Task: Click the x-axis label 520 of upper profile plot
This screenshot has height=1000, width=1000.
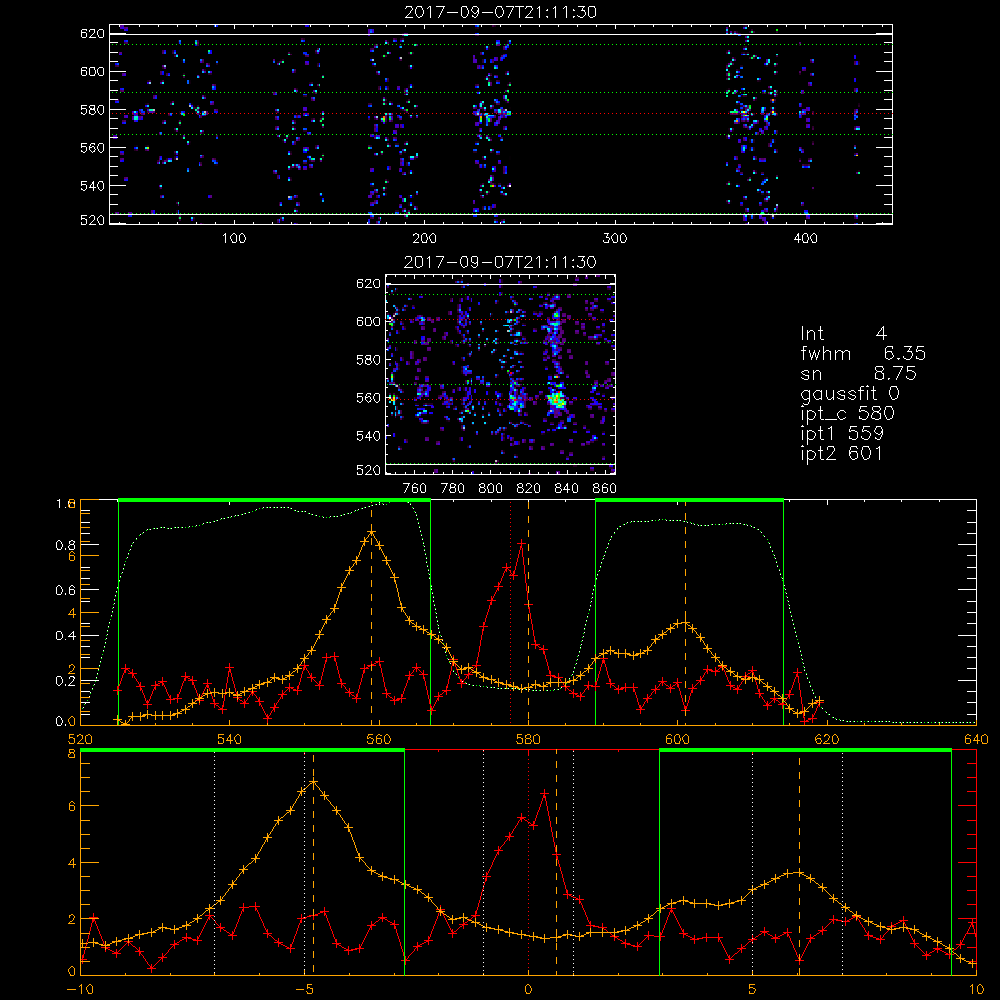Action: pos(80,740)
